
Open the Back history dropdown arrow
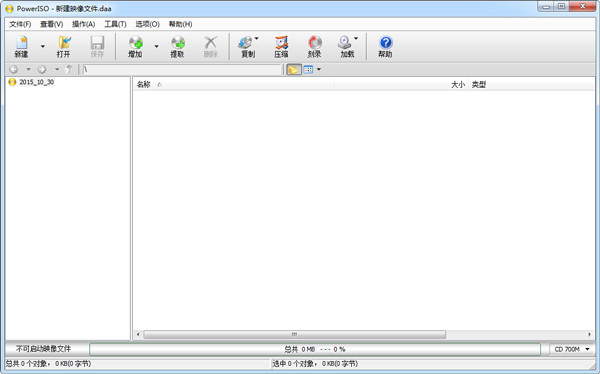point(28,69)
